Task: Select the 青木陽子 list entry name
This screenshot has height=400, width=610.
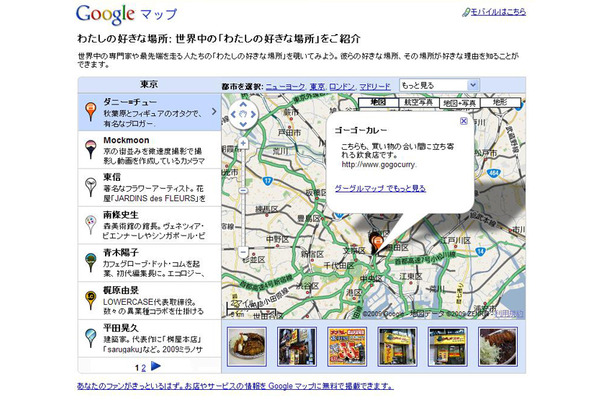Action: pyautogui.click(x=121, y=253)
